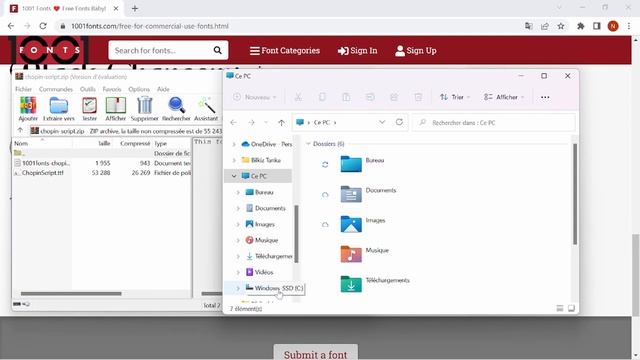
Task: Click the Chrome reload page icon
Action: (43, 26)
